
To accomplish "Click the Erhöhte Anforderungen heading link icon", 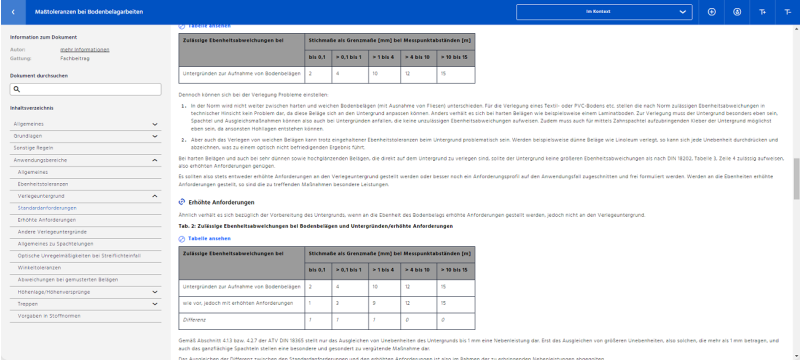I will (182, 202).
